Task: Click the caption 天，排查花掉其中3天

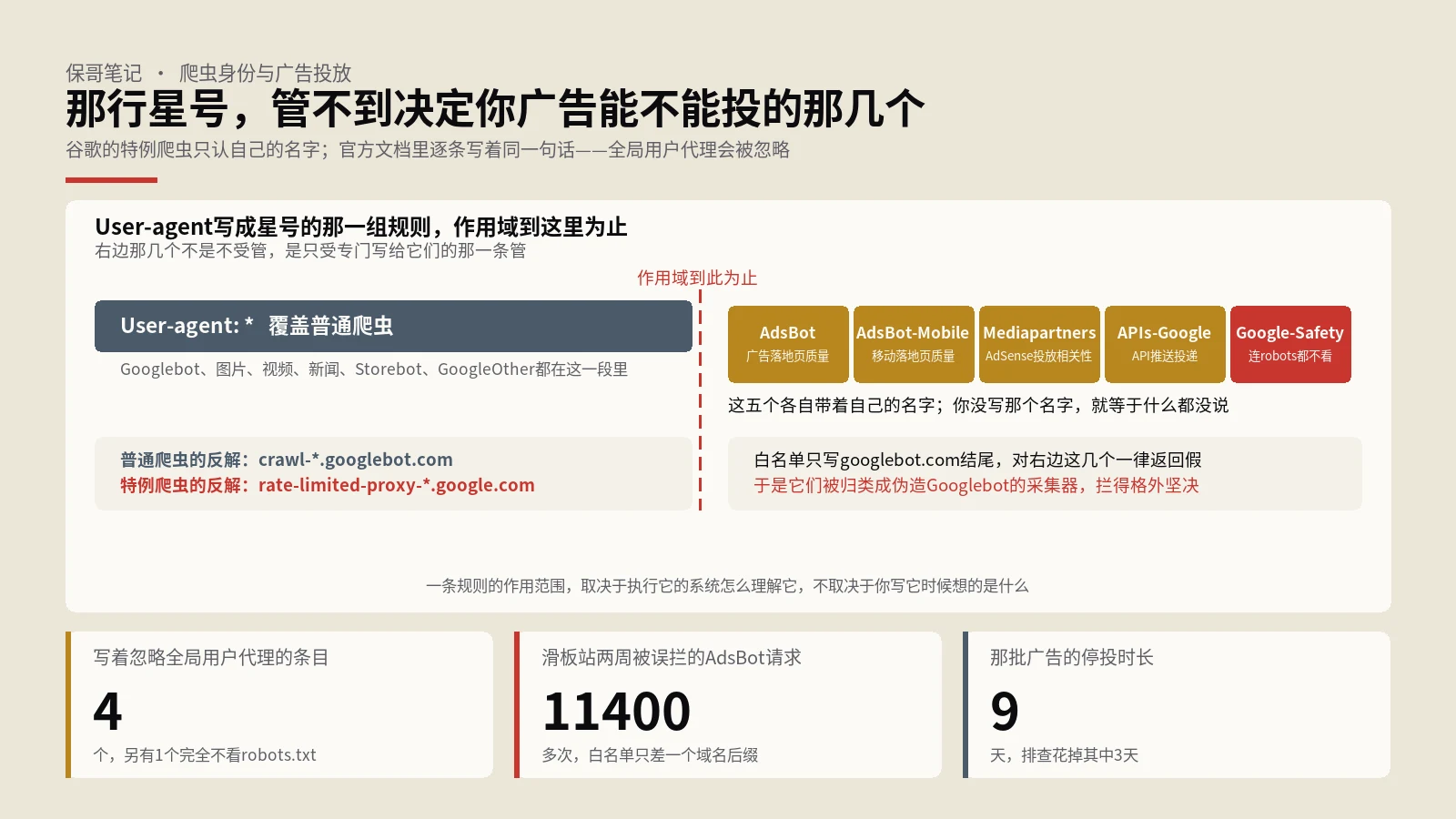Action: [1065, 754]
